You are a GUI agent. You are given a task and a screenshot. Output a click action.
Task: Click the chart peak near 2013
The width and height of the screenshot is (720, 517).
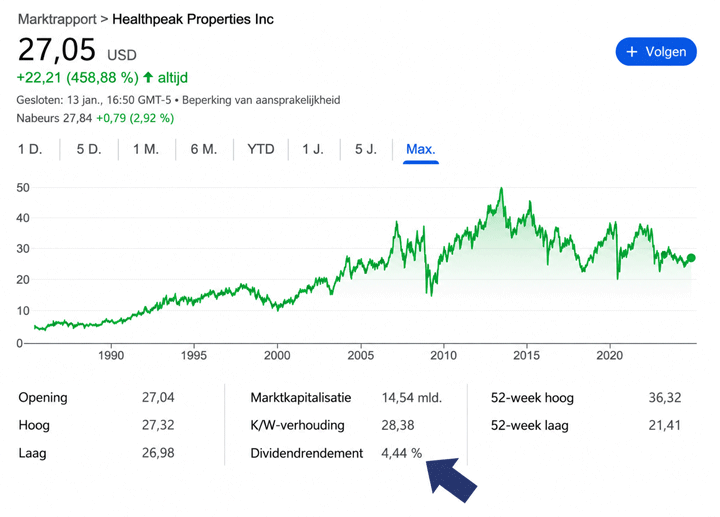pyautogui.click(x=501, y=188)
